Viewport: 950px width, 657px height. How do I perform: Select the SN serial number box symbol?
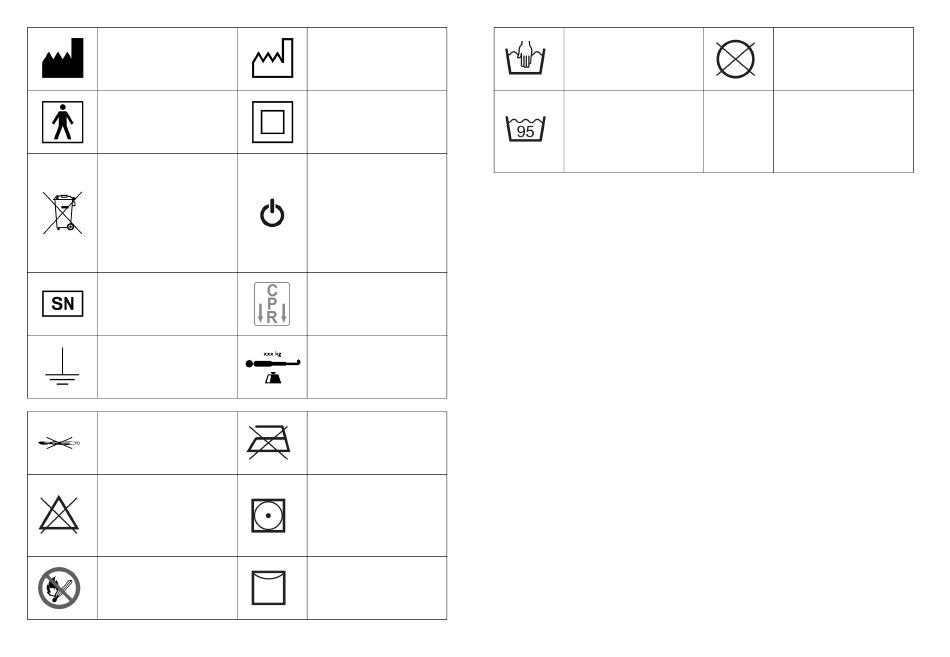click(x=62, y=304)
